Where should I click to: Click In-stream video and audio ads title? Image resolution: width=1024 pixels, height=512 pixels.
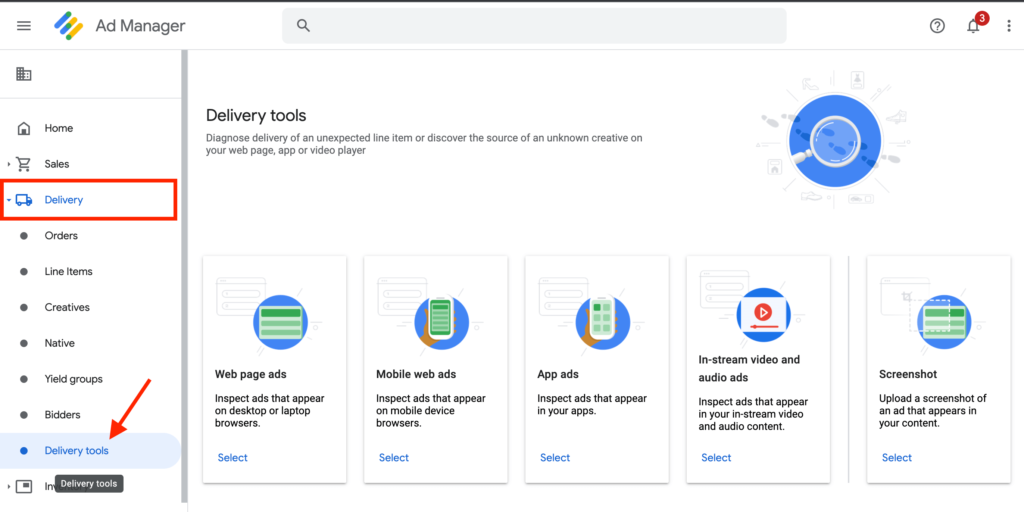point(749,368)
